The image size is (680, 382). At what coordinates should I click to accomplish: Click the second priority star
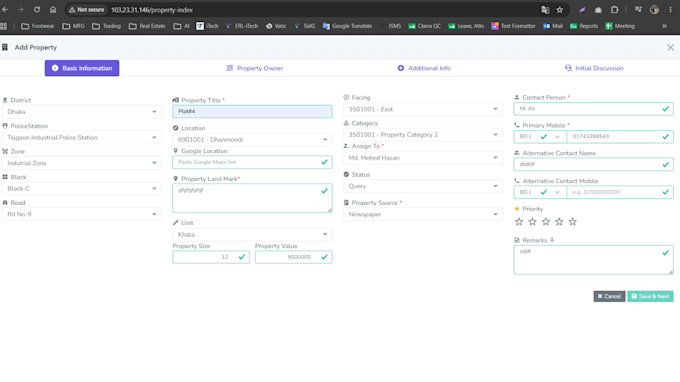pyautogui.click(x=532, y=222)
